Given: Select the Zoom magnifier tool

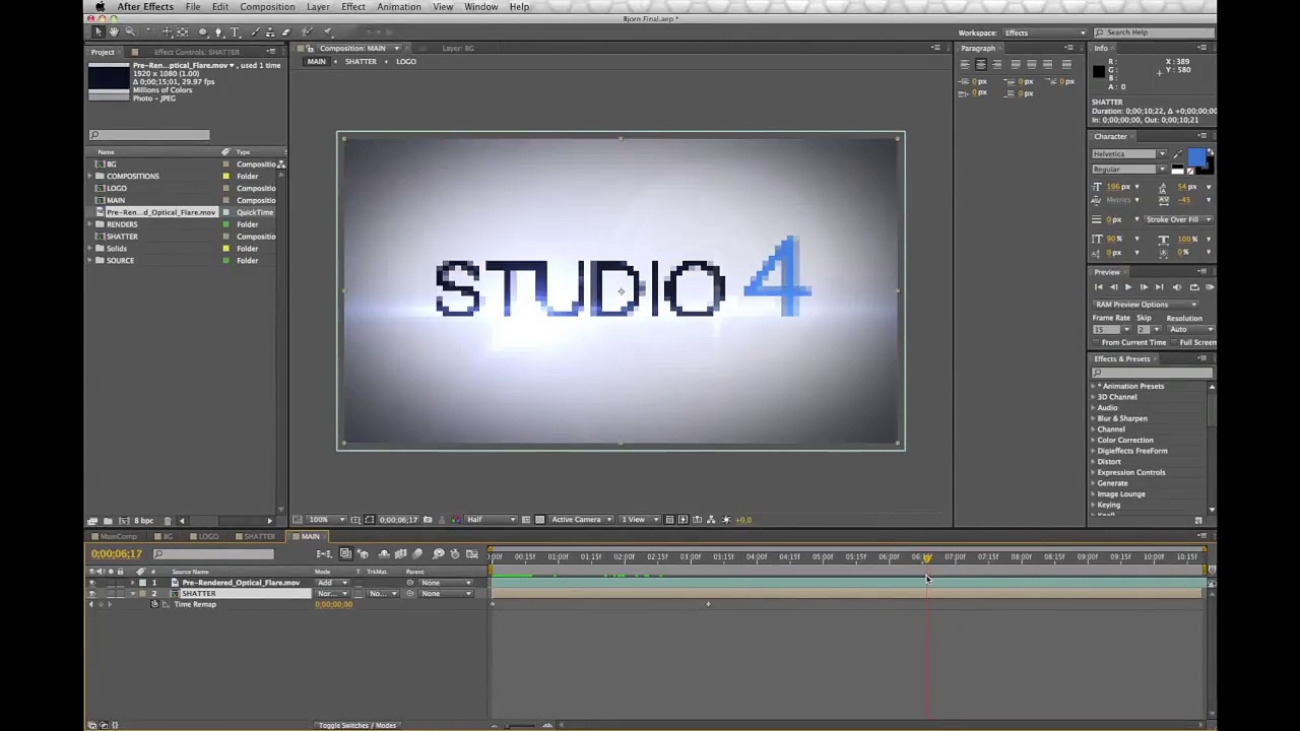Looking at the screenshot, I should point(130,32).
